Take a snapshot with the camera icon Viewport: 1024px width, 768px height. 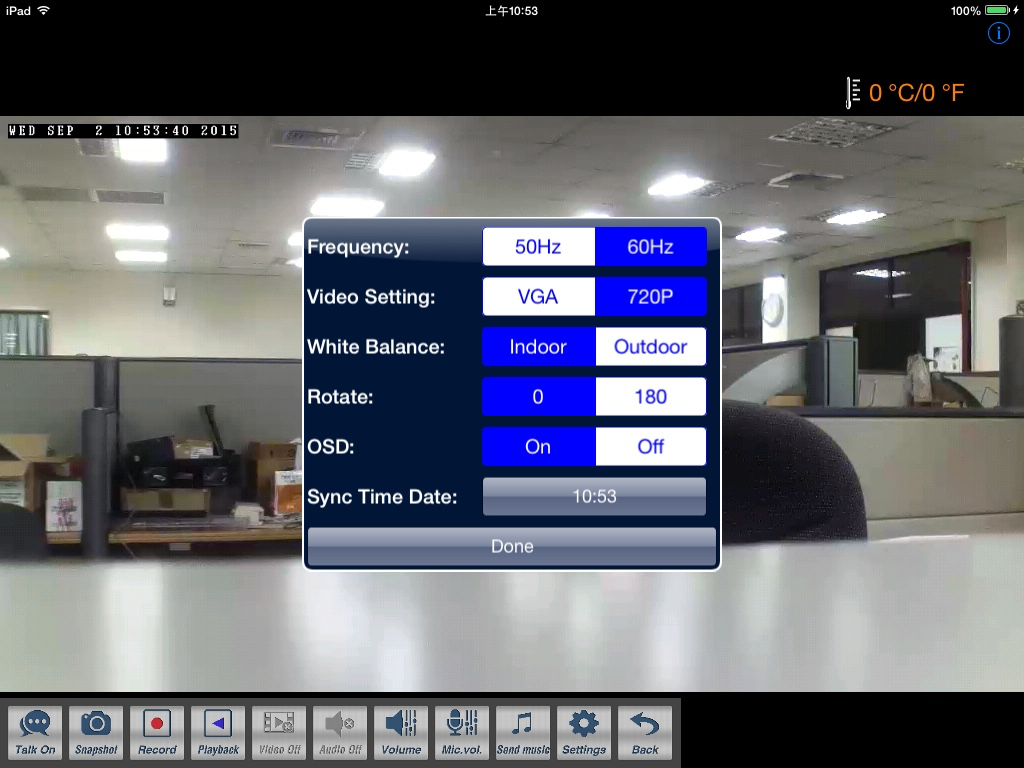click(x=96, y=732)
